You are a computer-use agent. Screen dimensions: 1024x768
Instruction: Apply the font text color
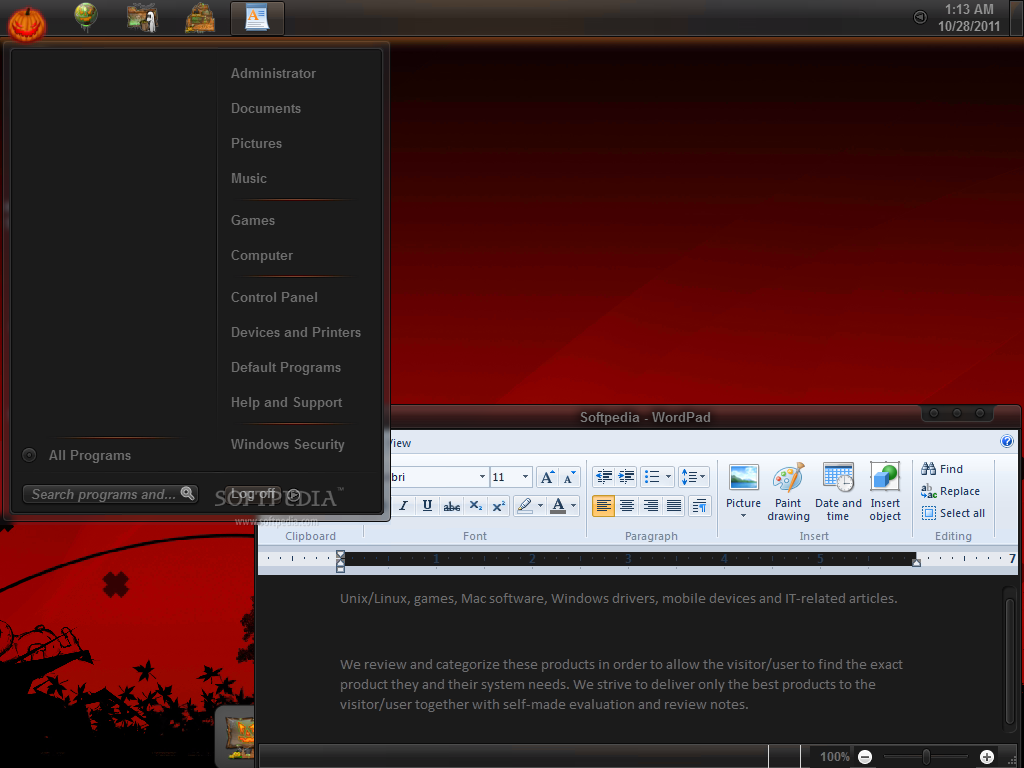click(558, 505)
